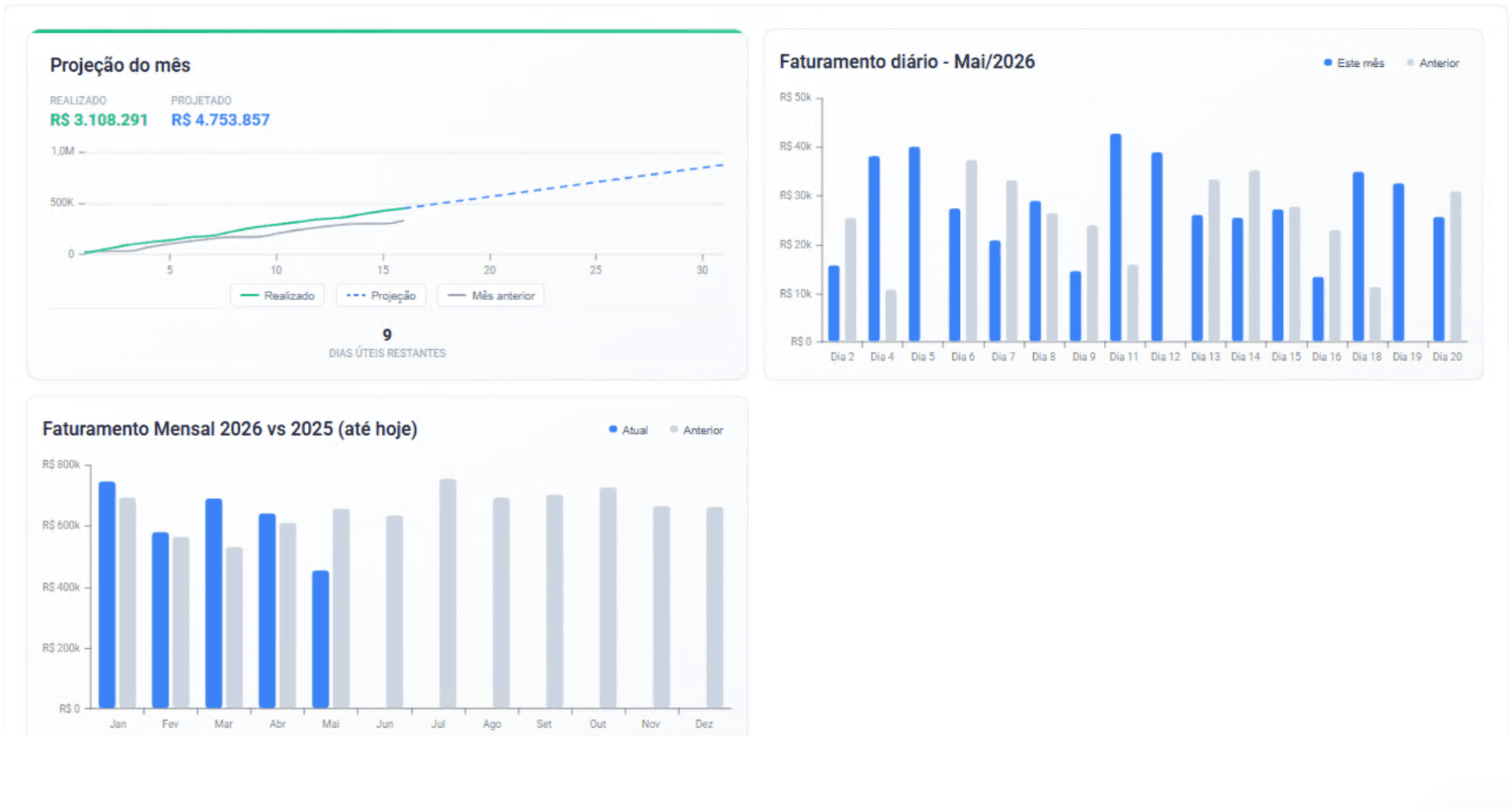This screenshot has width=1512, height=809.
Task: Toggle the Realizado legend item
Action: (277, 295)
